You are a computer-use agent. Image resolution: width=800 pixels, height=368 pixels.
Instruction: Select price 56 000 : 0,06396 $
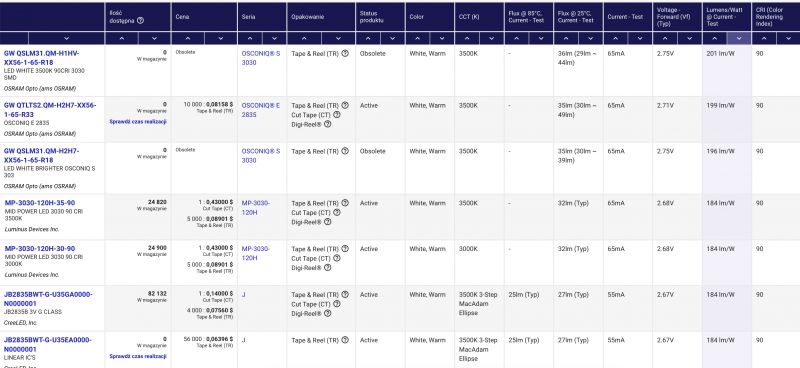click(x=208, y=339)
